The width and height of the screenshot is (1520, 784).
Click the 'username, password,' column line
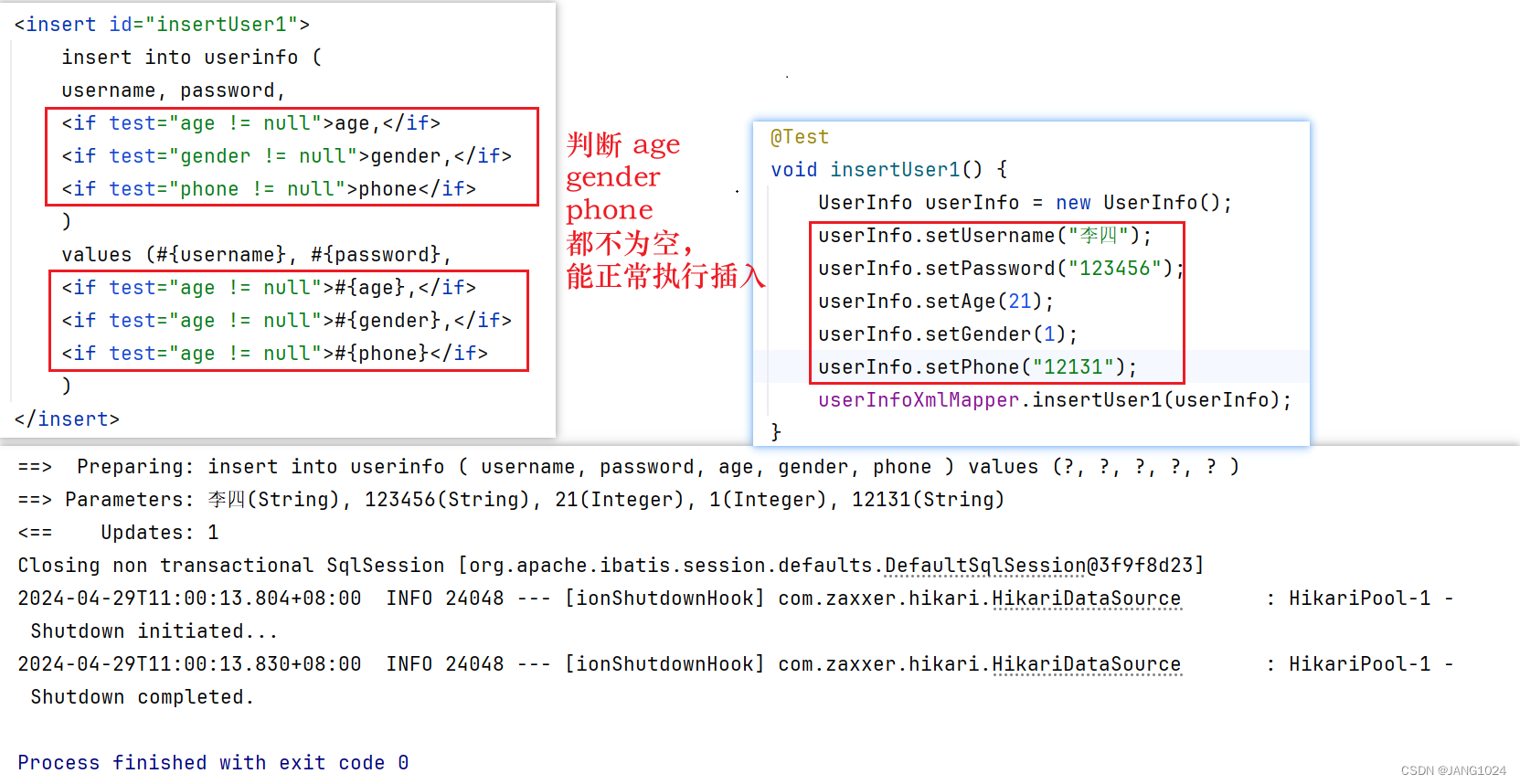[x=174, y=90]
